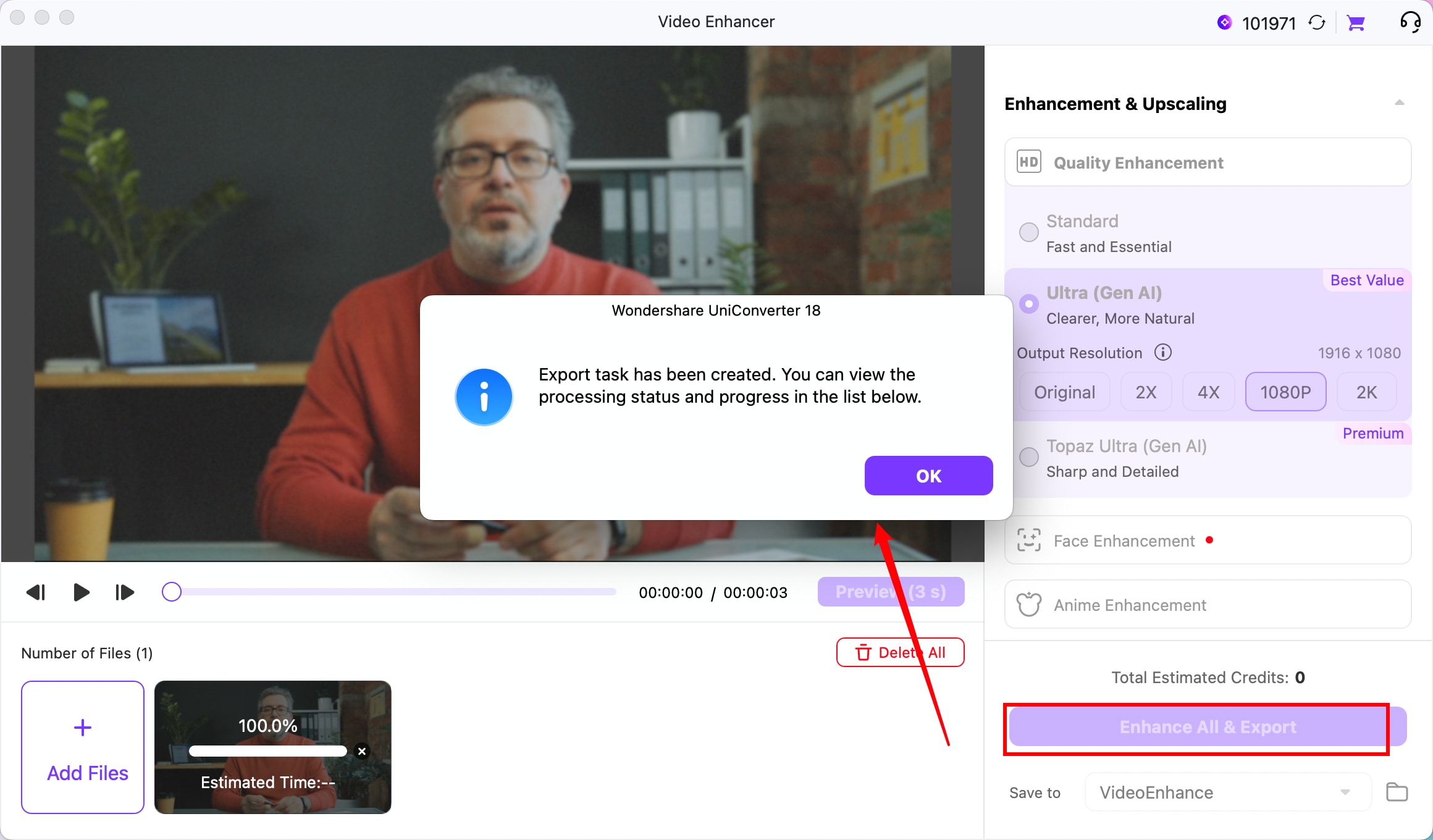The image size is (1433, 840).
Task: Confirm the dialog with OK
Action: (928, 476)
